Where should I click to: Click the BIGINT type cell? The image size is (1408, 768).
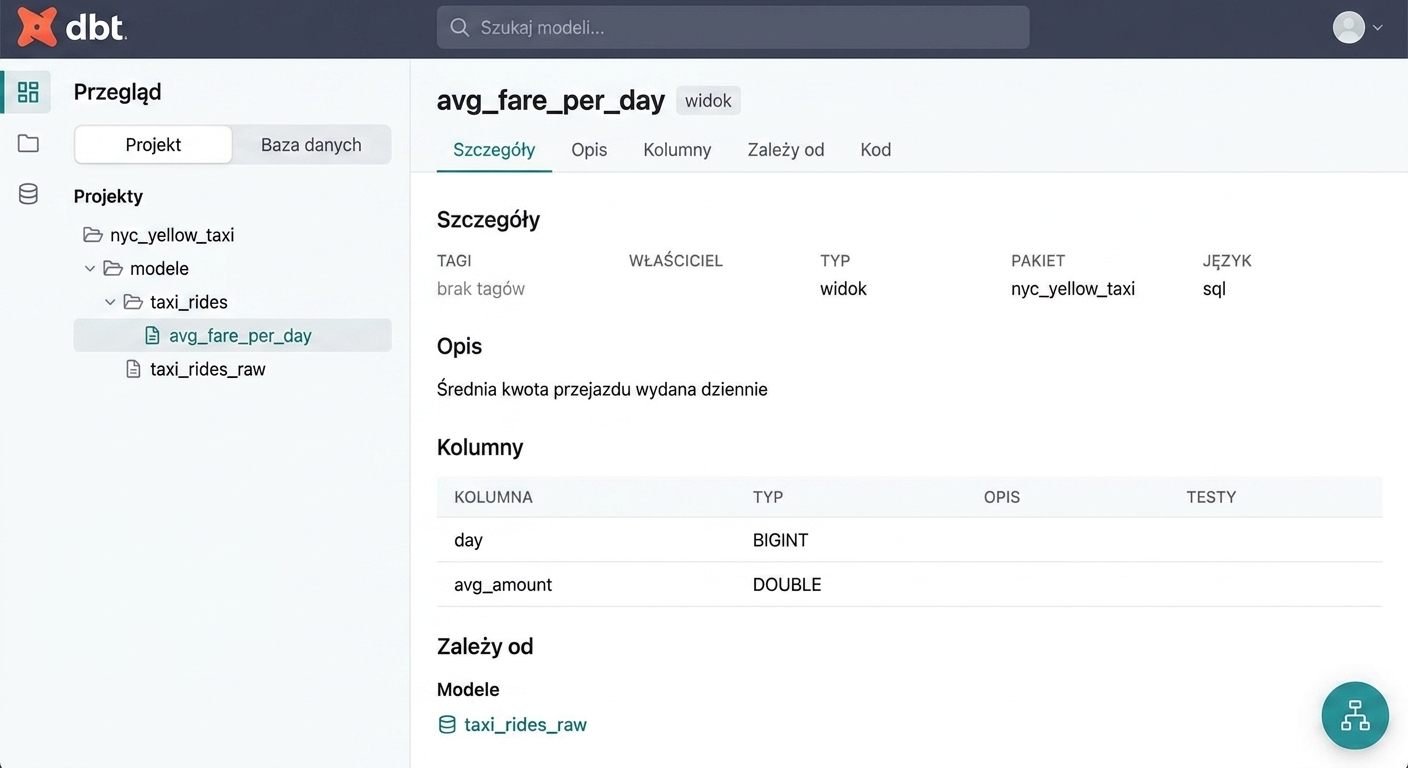click(780, 540)
